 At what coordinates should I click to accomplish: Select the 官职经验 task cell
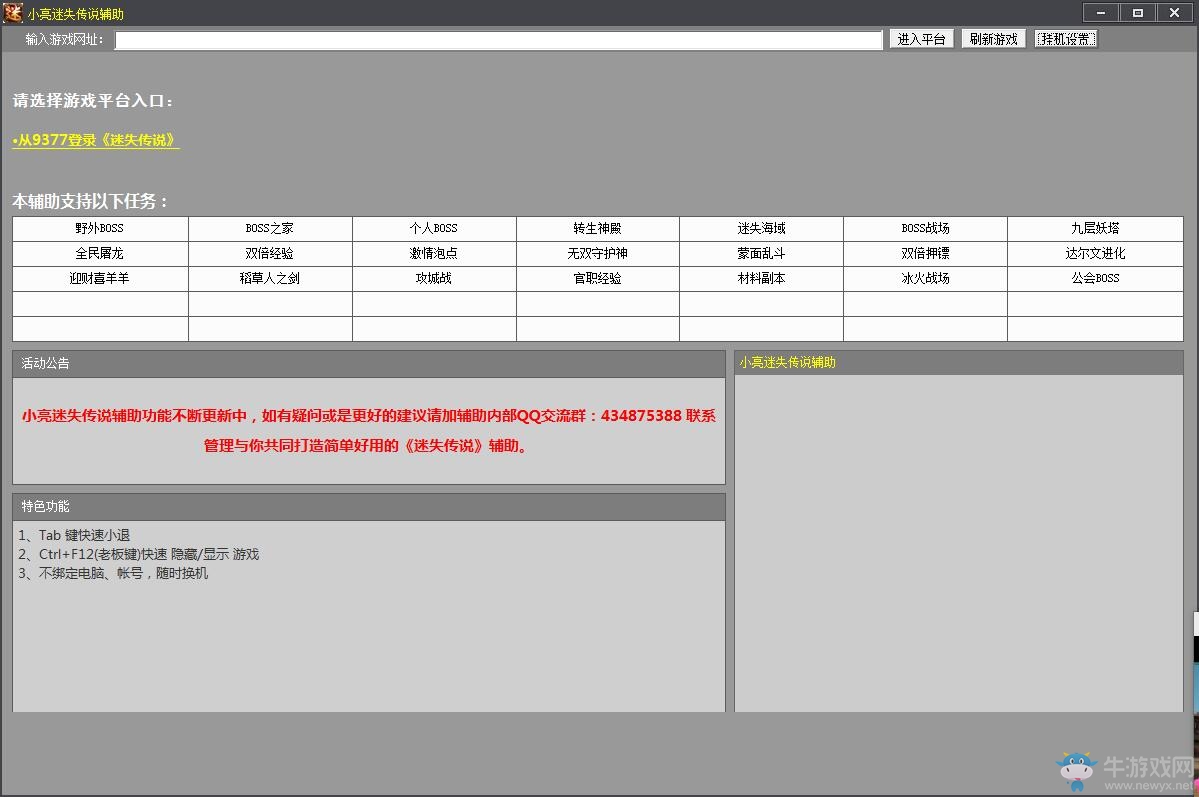[597, 279]
